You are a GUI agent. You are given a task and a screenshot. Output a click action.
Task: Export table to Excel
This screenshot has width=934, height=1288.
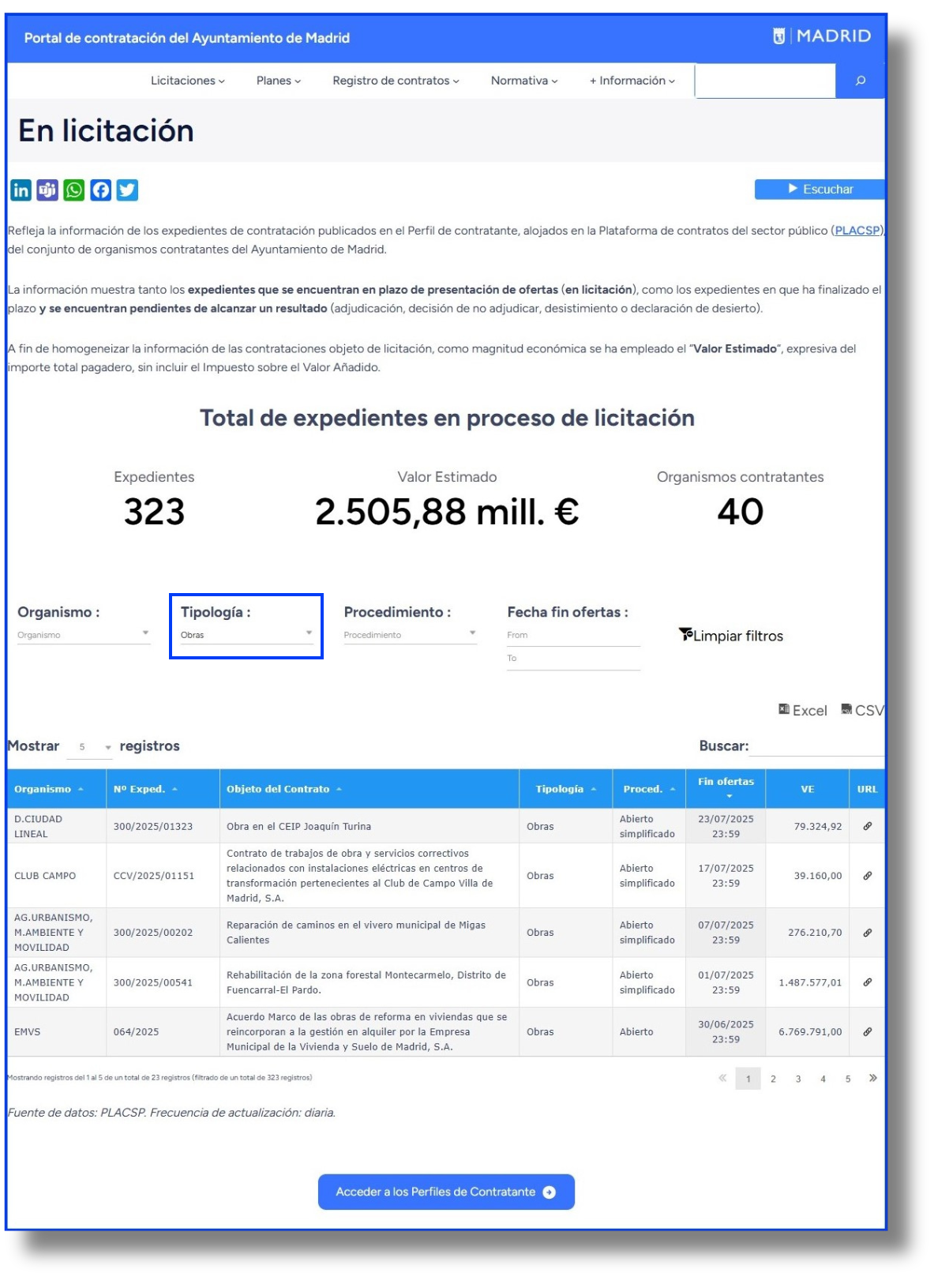803,710
